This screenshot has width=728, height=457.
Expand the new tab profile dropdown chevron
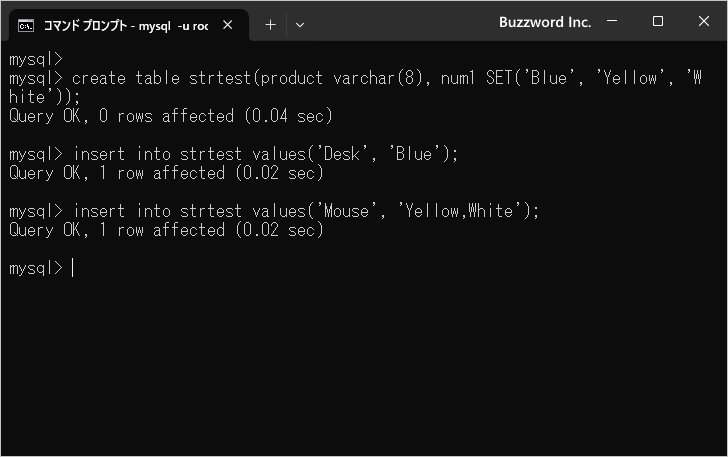click(300, 25)
